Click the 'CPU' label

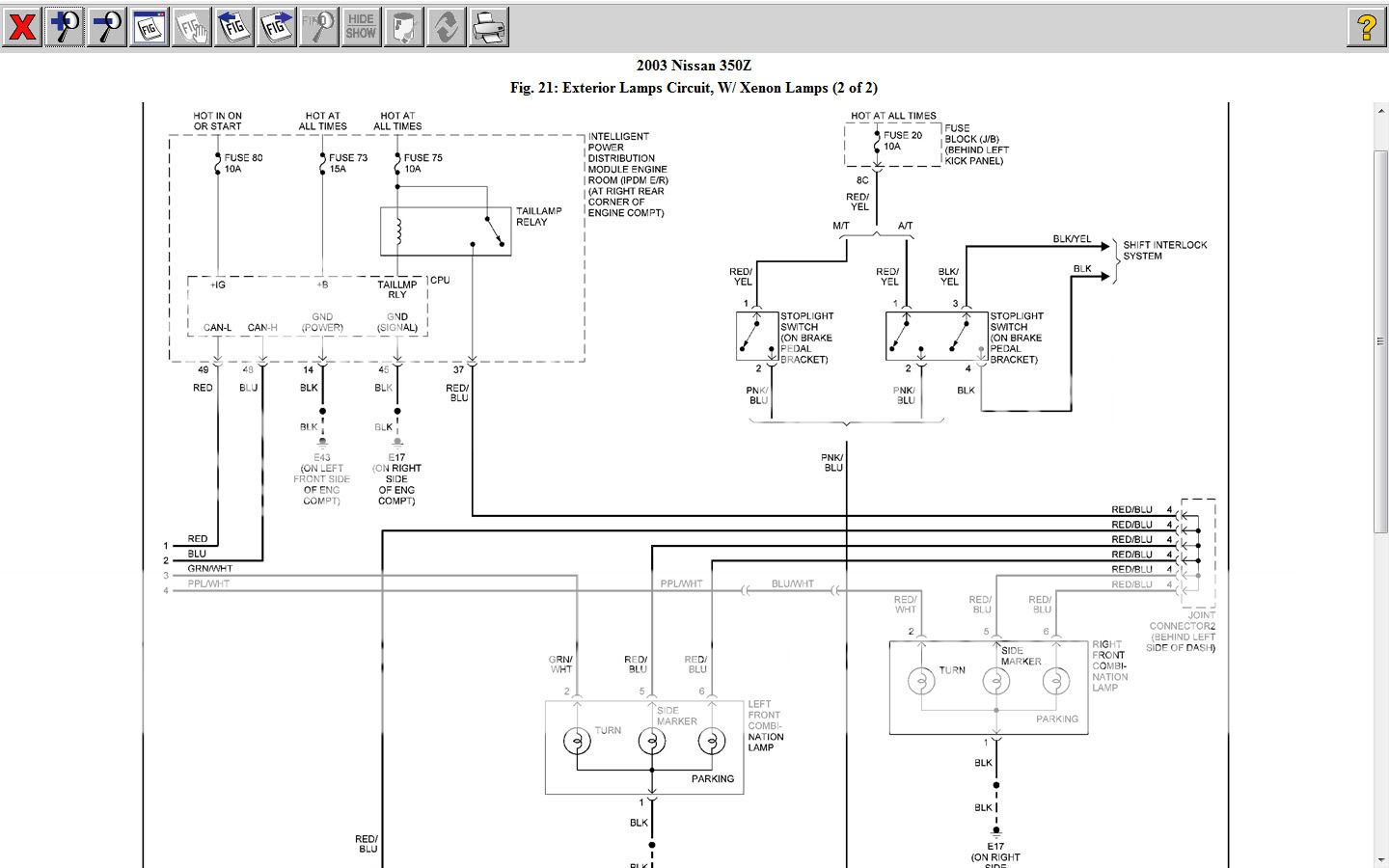(440, 281)
